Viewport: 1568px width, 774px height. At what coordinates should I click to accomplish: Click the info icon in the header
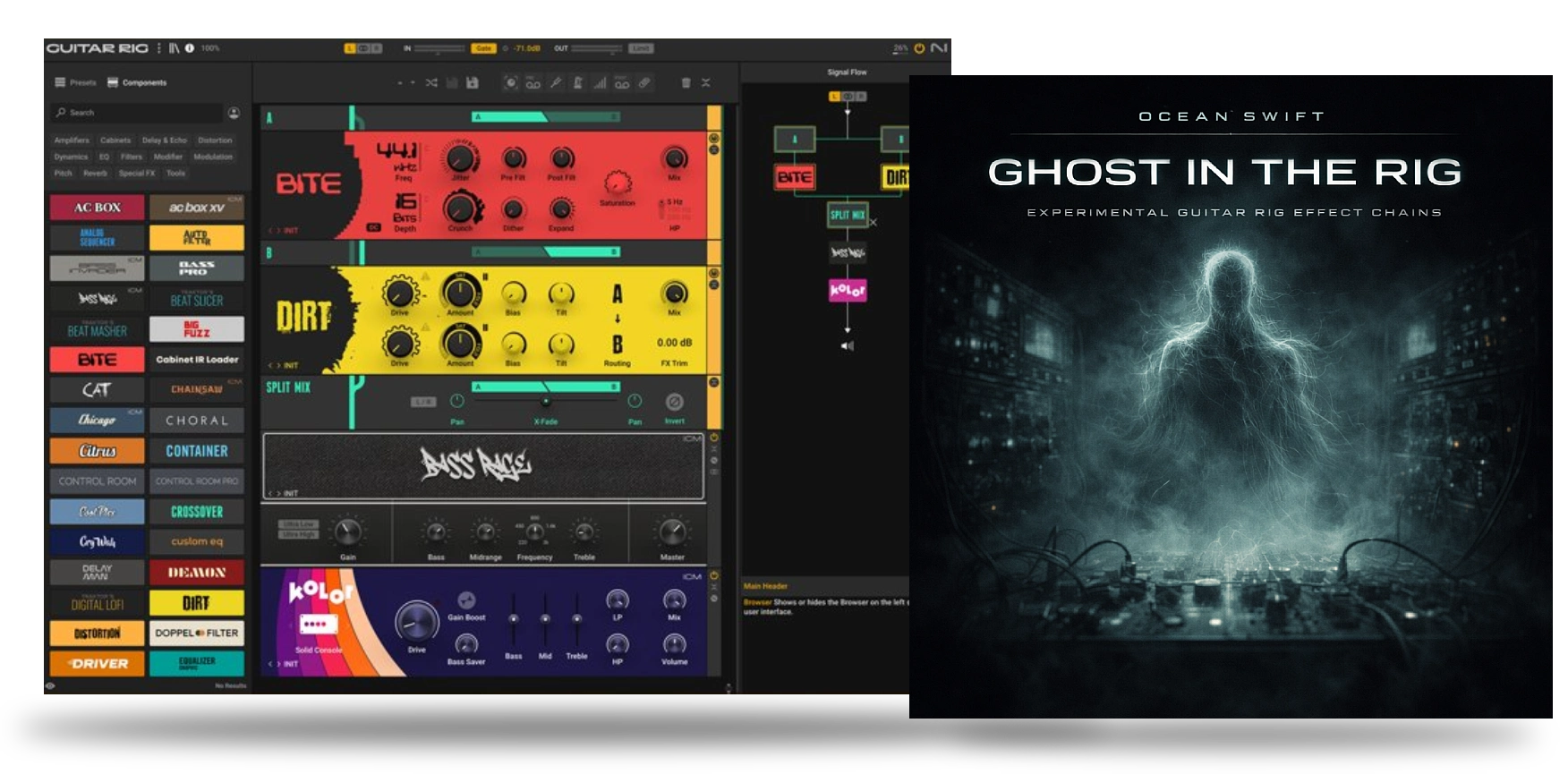pyautogui.click(x=190, y=48)
